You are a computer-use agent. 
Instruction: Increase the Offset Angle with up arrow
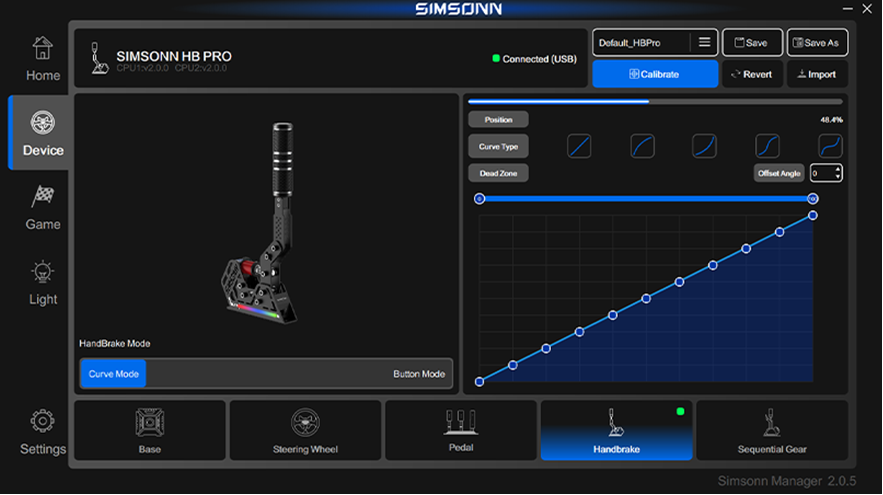click(838, 169)
